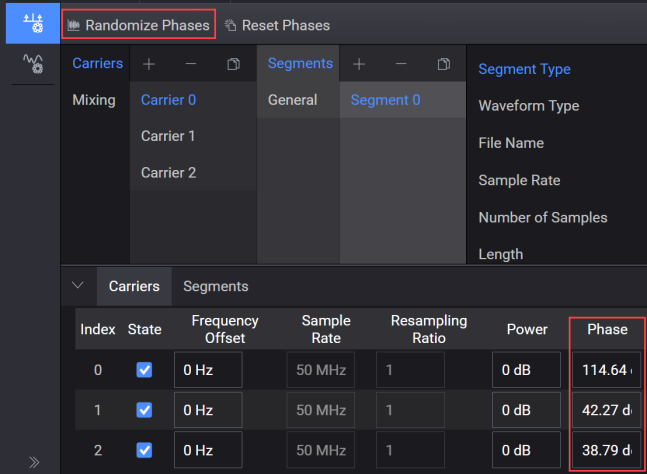Screen dimensions: 647x474
Task: Edit Frequency Offset field for index 1
Action: (208, 410)
